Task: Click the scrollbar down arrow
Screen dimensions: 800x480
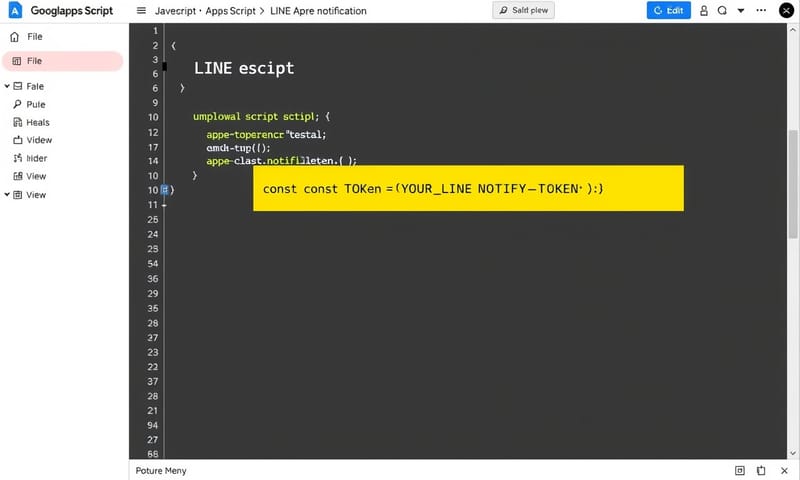Action: [792, 453]
